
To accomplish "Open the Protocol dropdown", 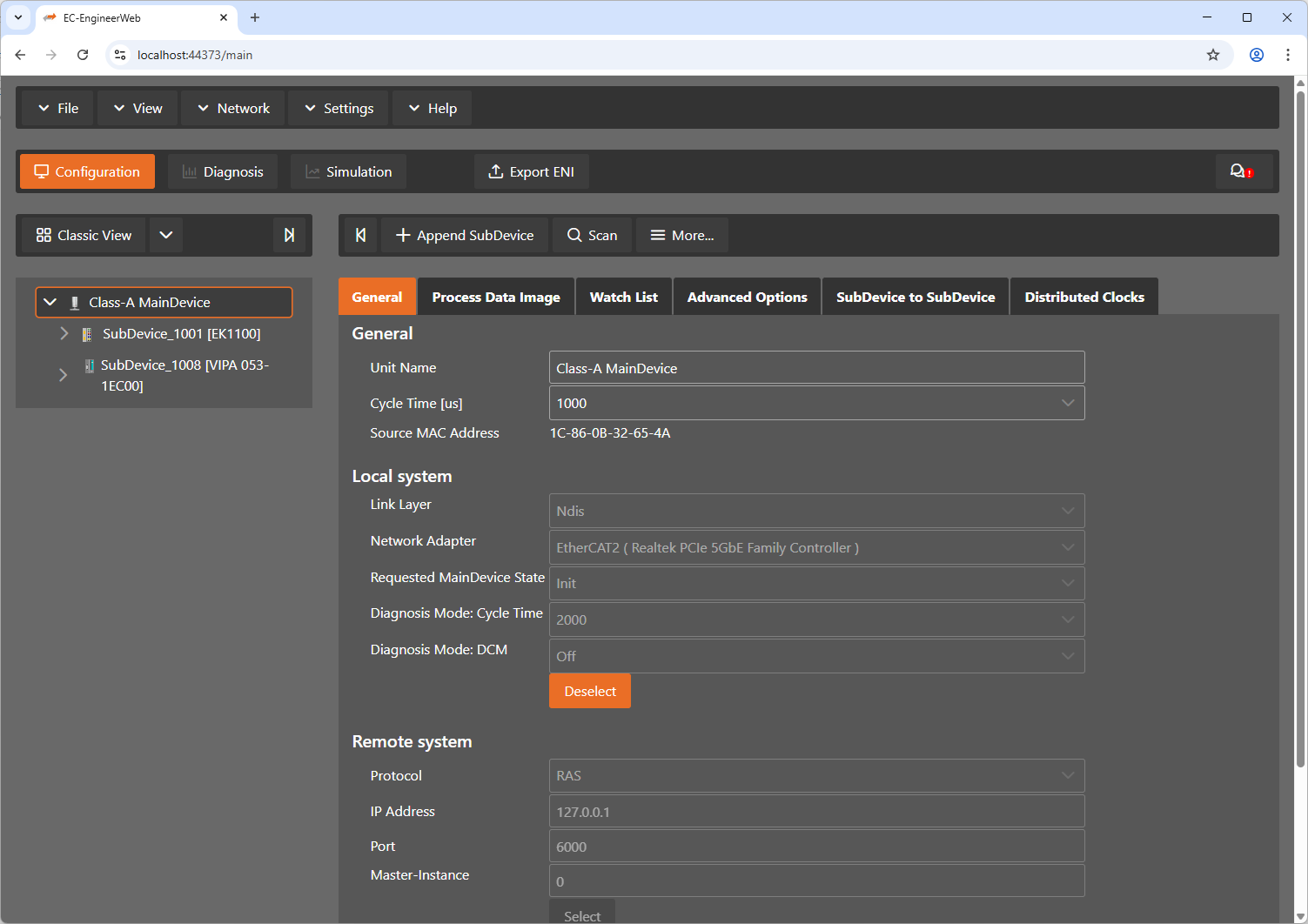I will coord(816,775).
